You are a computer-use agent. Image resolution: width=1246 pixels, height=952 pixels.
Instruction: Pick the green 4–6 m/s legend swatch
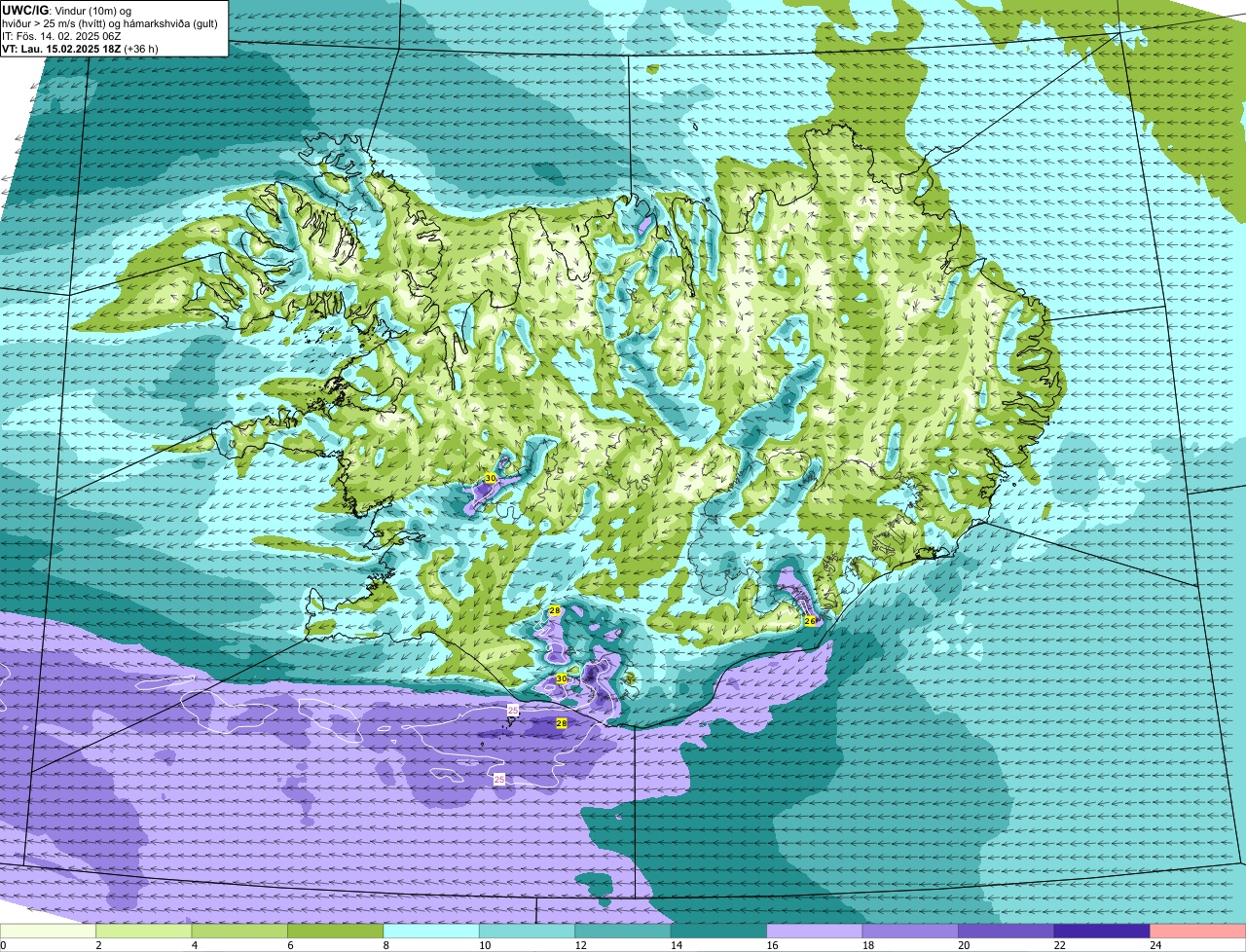tap(239, 932)
